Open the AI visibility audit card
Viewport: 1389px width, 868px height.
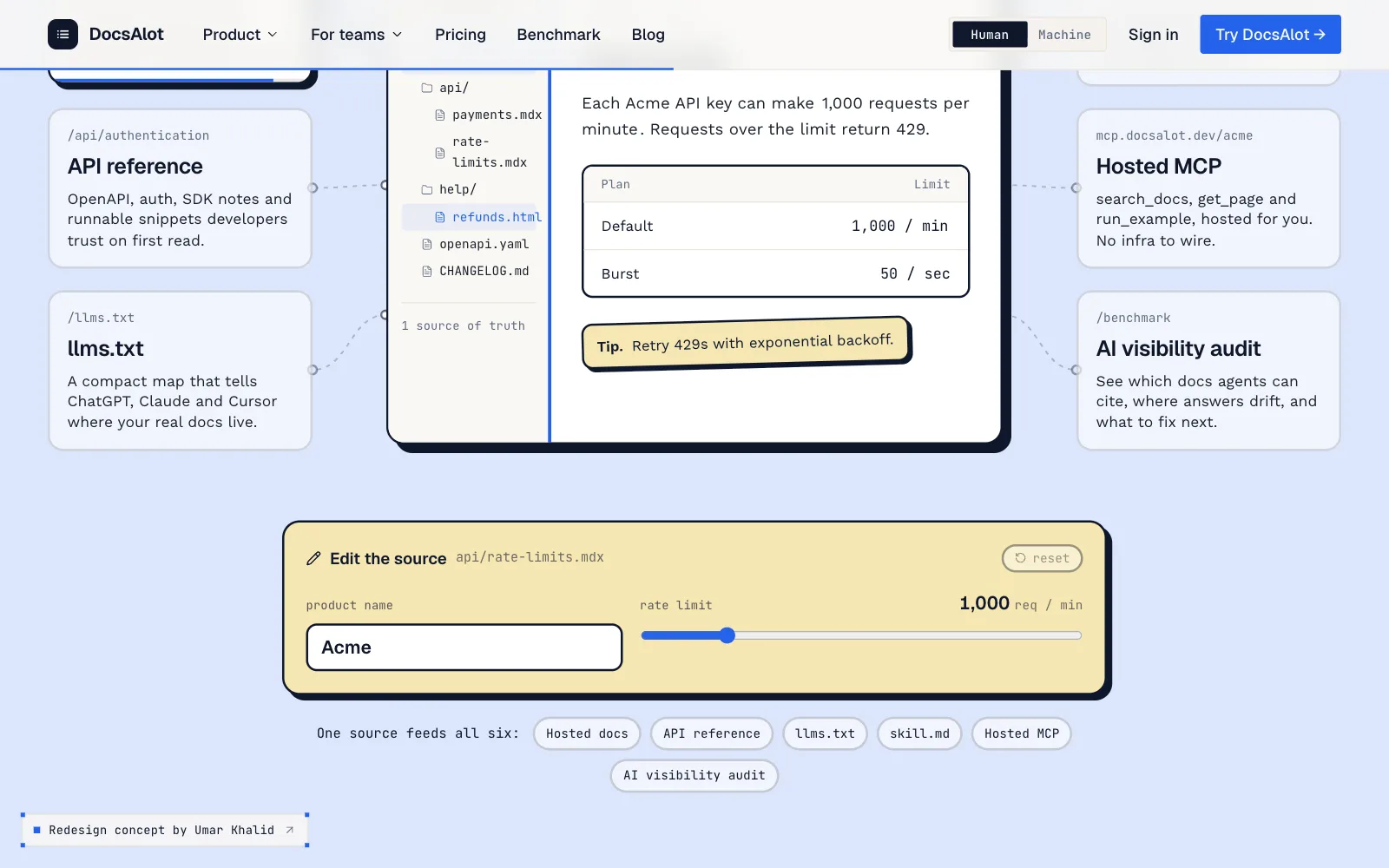[1208, 371]
